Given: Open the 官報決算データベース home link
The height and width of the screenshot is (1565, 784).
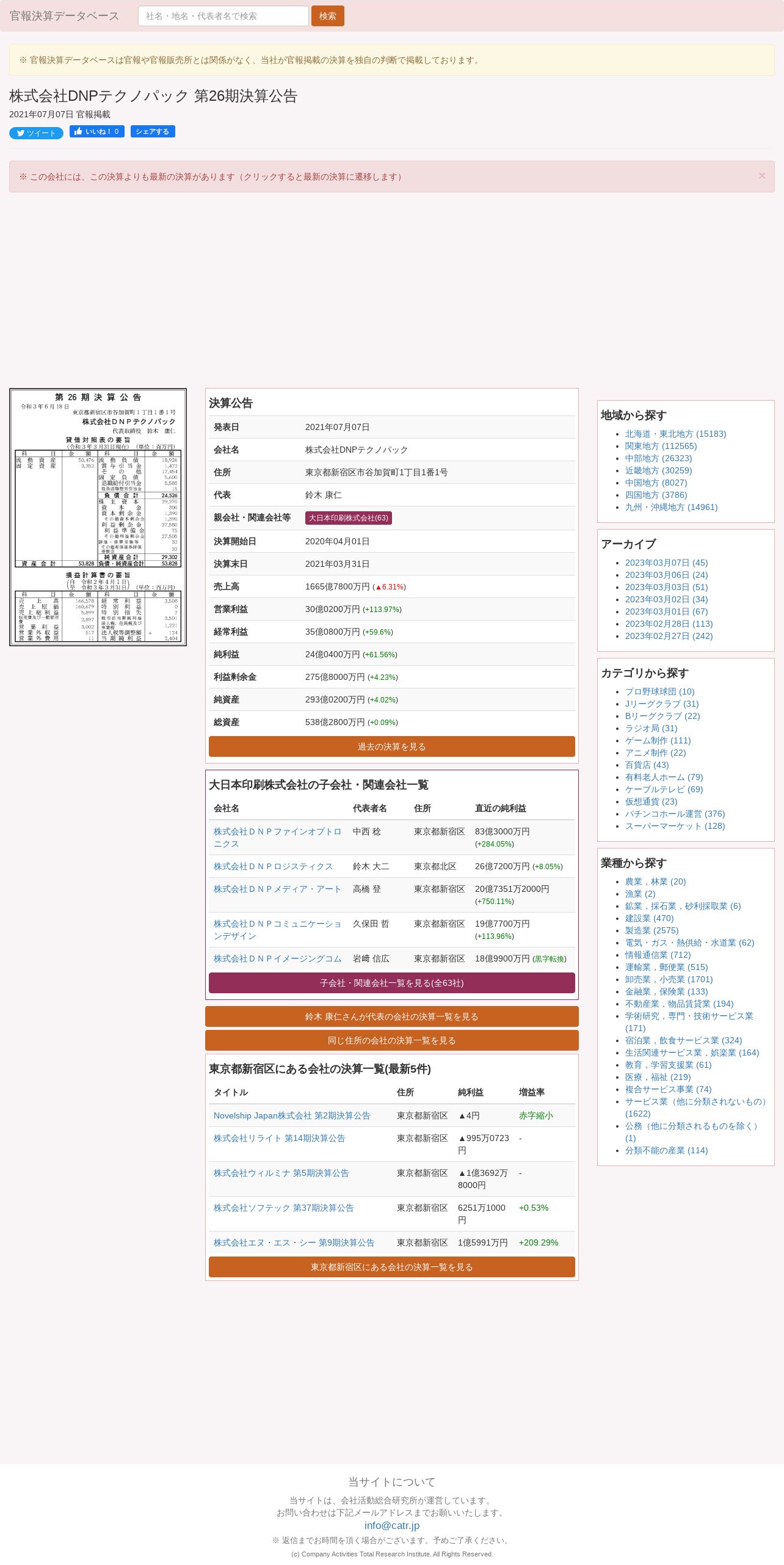Looking at the screenshot, I should coord(64,16).
